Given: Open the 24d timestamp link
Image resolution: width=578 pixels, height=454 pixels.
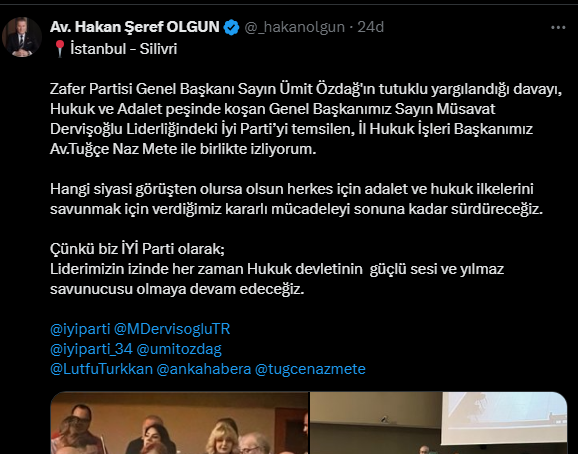Looking at the screenshot, I should (371, 27).
